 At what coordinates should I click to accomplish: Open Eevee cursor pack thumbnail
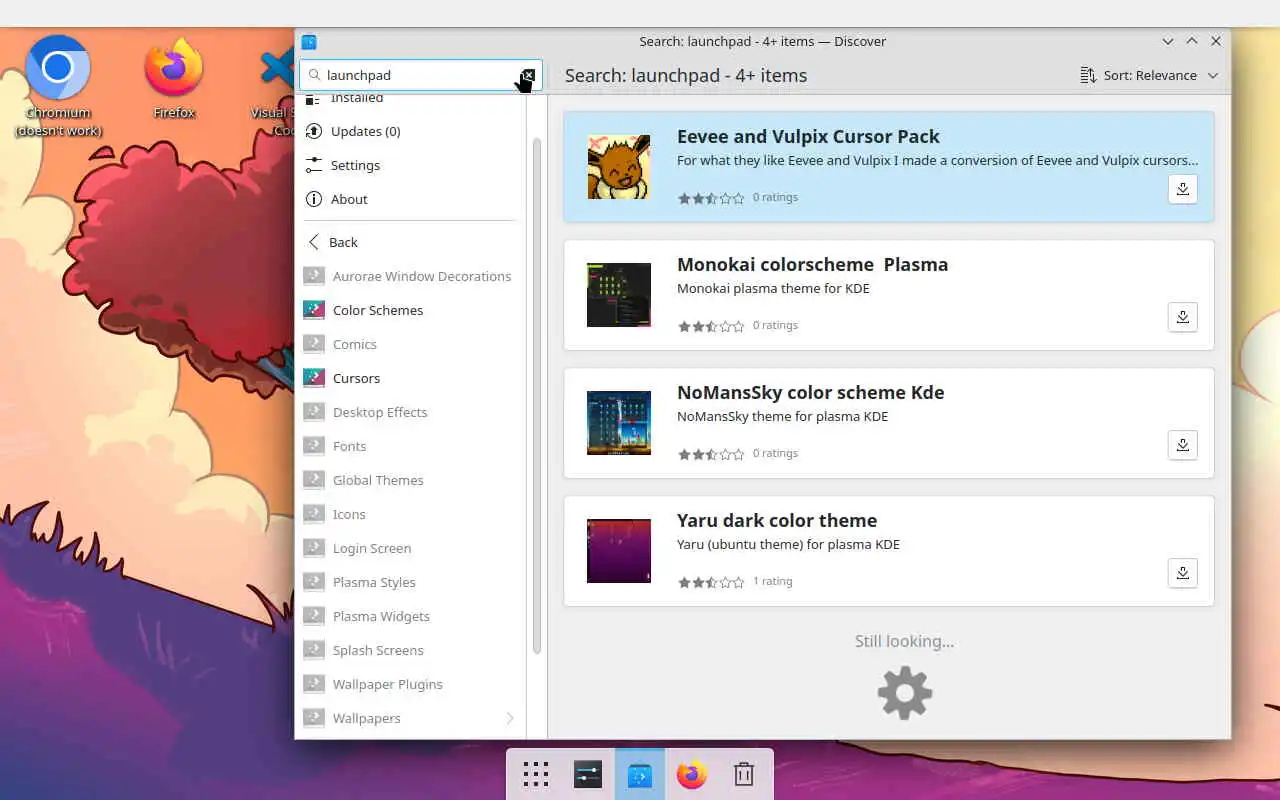coord(619,167)
